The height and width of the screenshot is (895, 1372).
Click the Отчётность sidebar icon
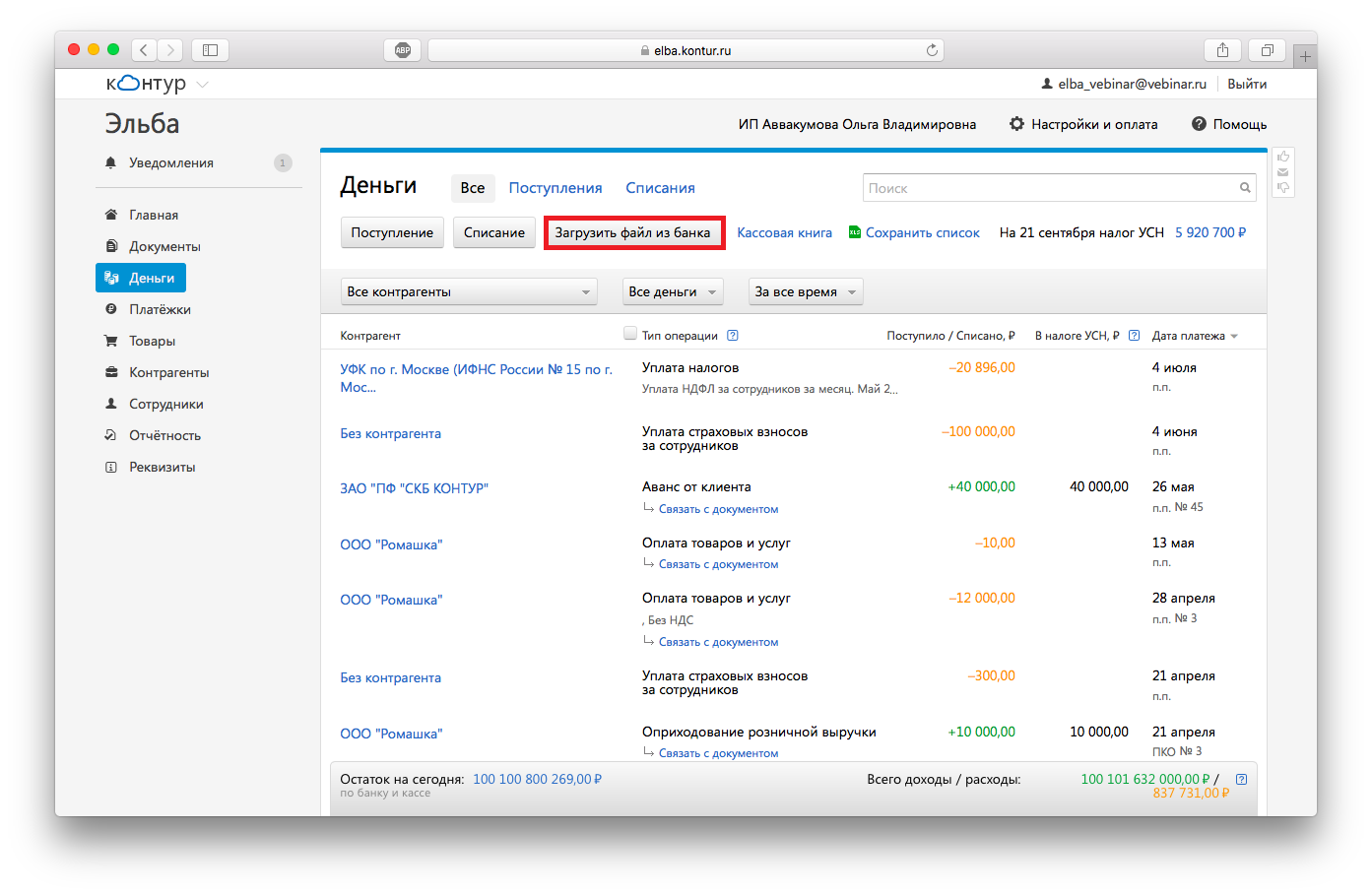(x=111, y=435)
